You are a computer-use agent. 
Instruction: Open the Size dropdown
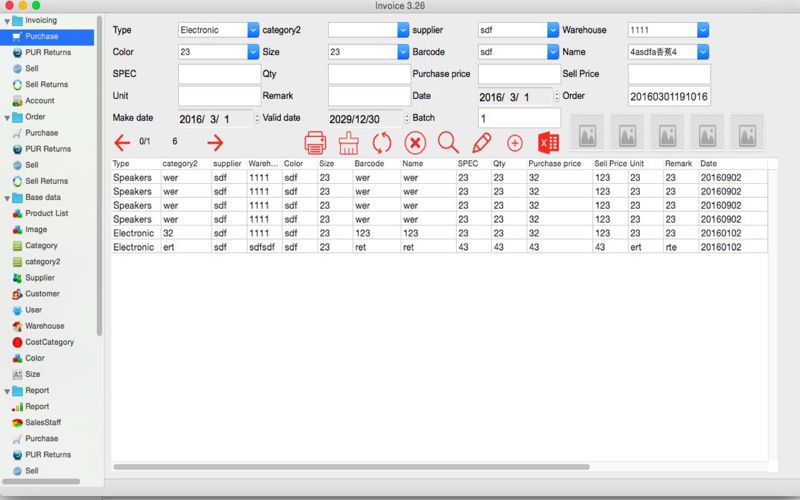403,52
